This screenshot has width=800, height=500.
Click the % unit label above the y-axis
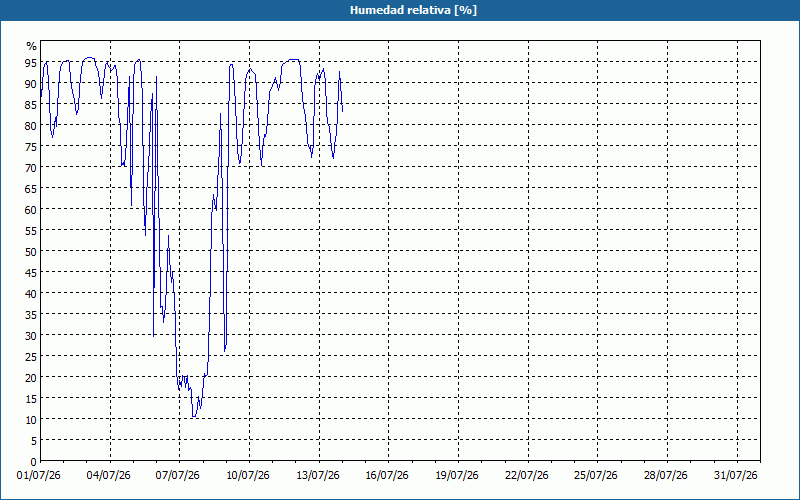(x=32, y=46)
